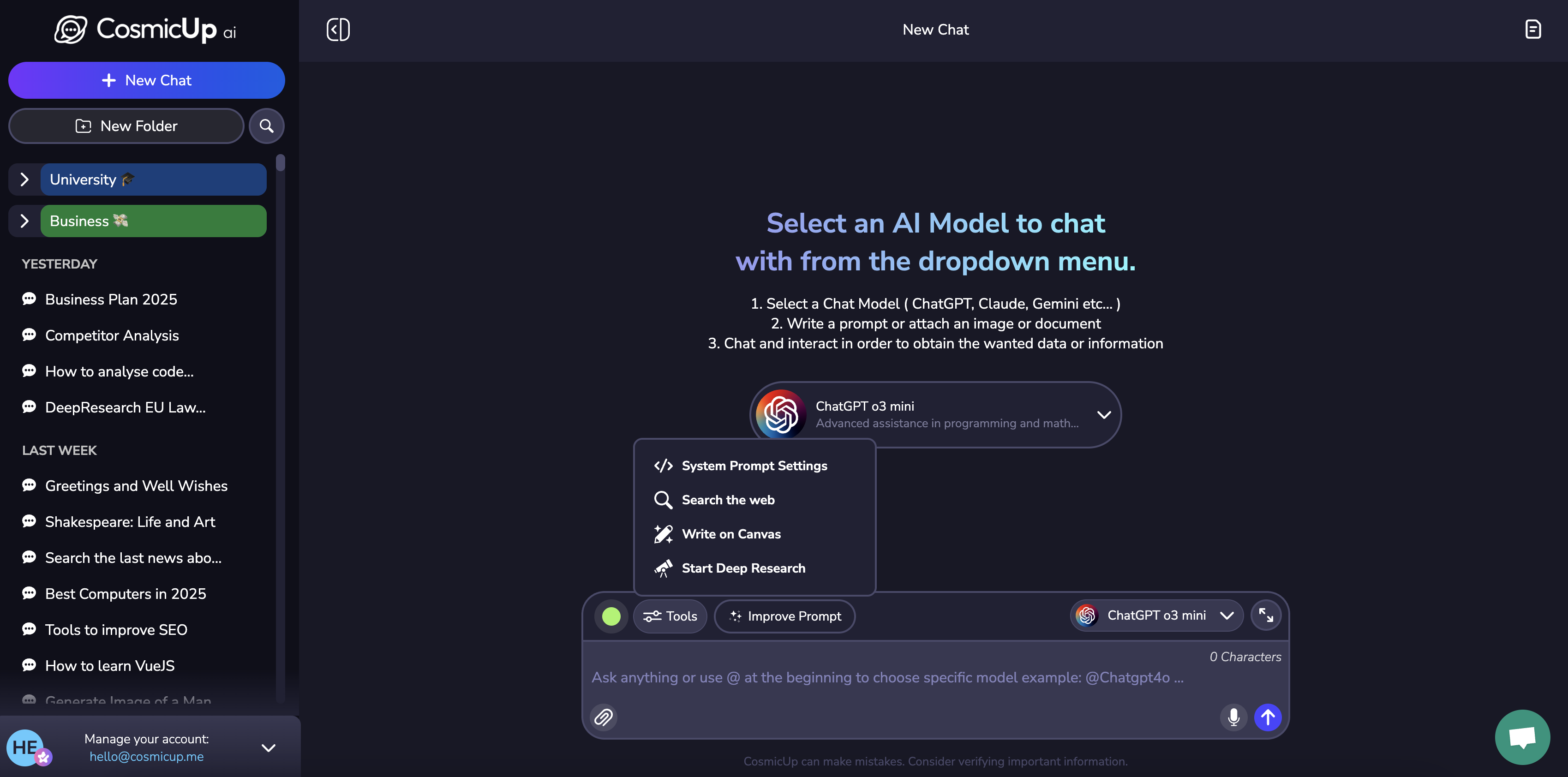Open the support chat bubble widget
Viewport: 1568px width, 777px height.
[1522, 737]
